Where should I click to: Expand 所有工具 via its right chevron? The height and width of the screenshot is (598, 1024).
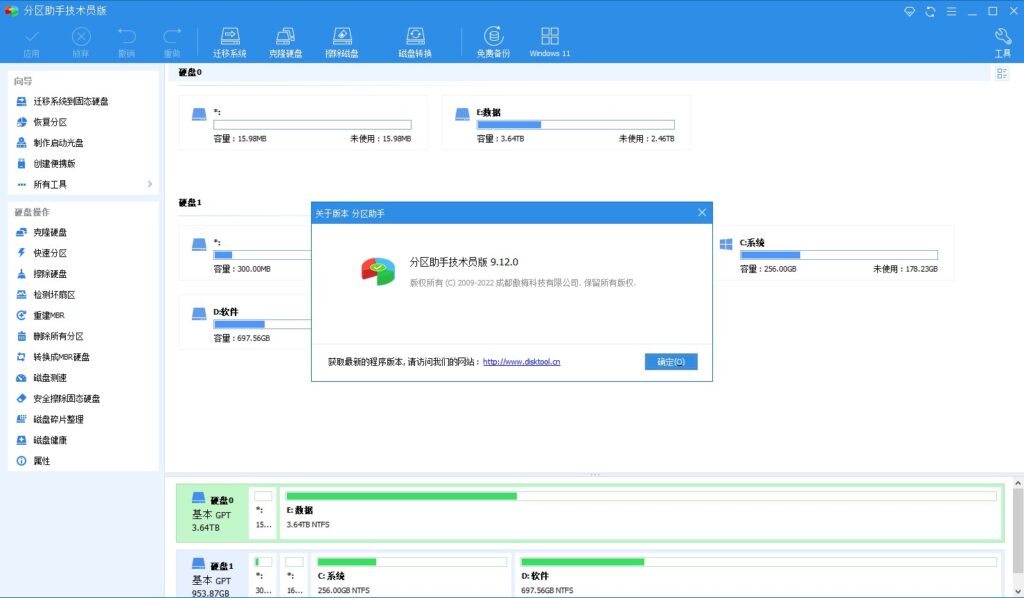pos(150,184)
